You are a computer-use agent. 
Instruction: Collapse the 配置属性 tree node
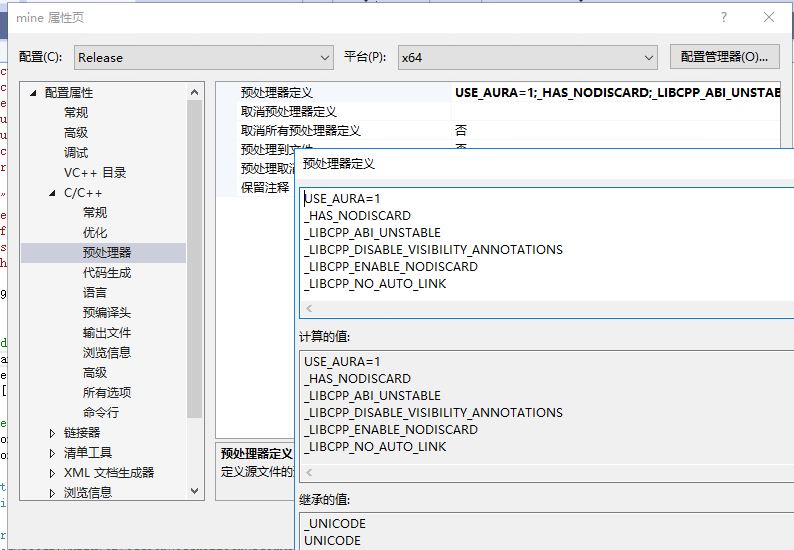tap(33, 93)
